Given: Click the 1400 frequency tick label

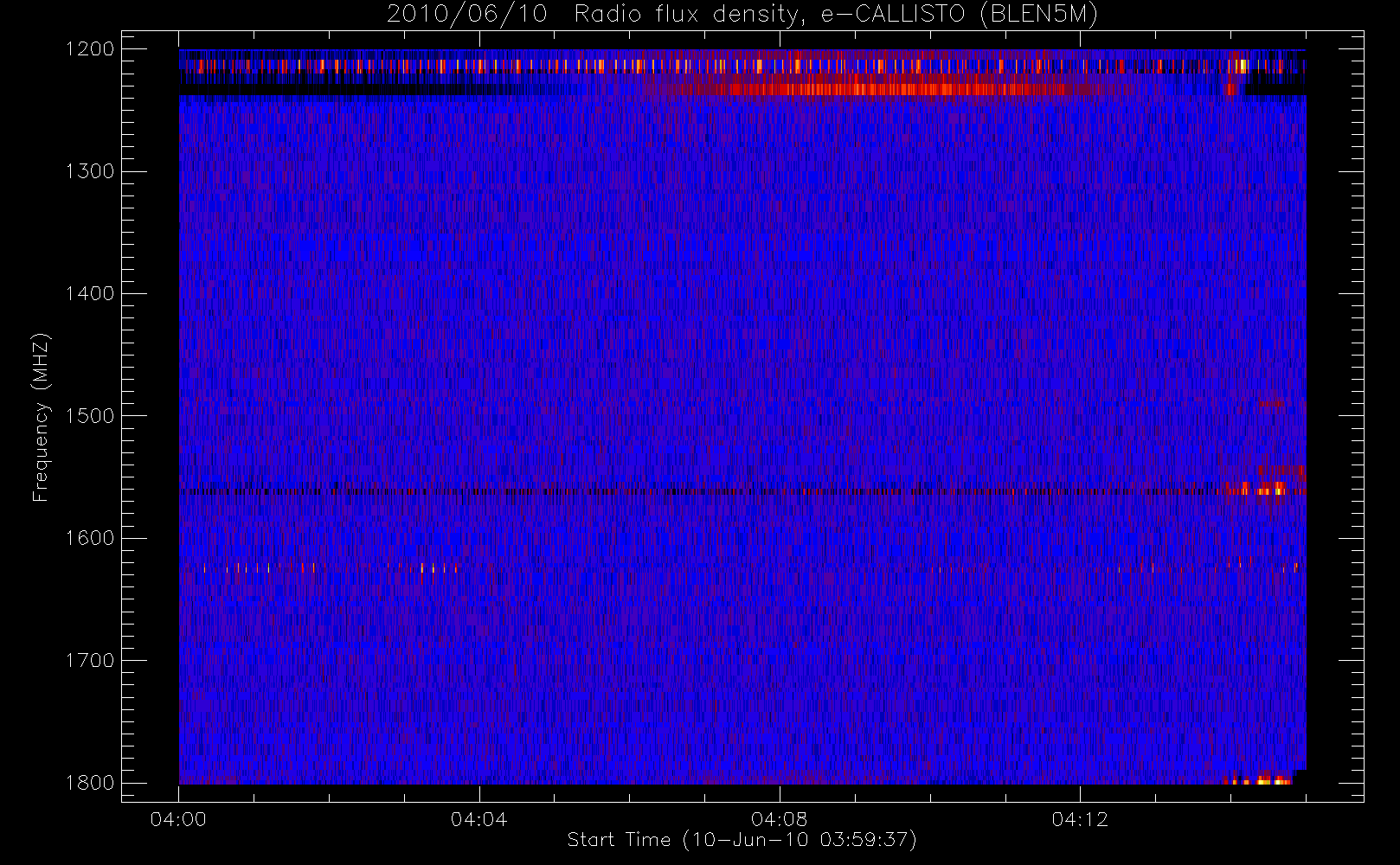Looking at the screenshot, I should click(x=90, y=293).
